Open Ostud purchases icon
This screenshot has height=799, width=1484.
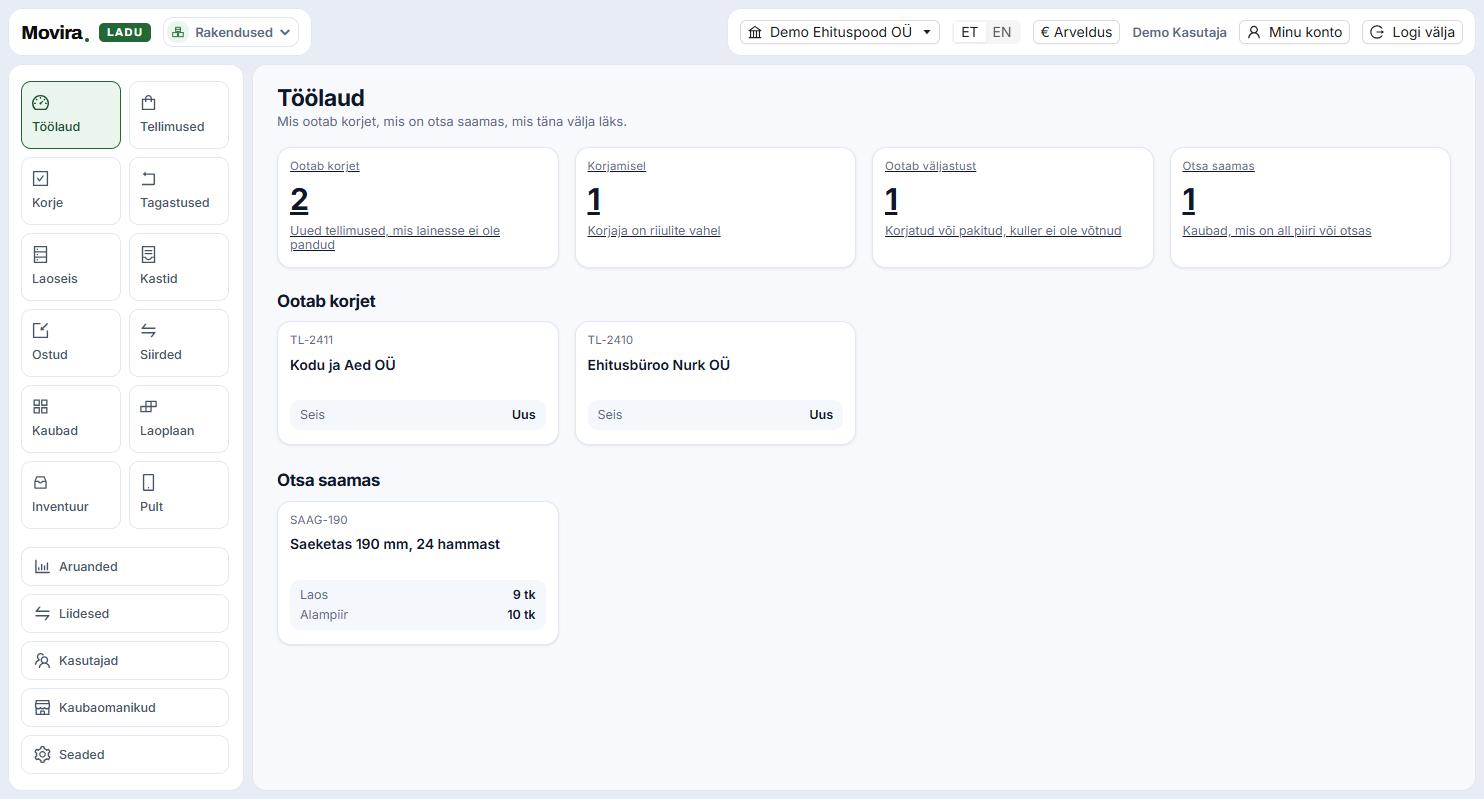(x=41, y=331)
